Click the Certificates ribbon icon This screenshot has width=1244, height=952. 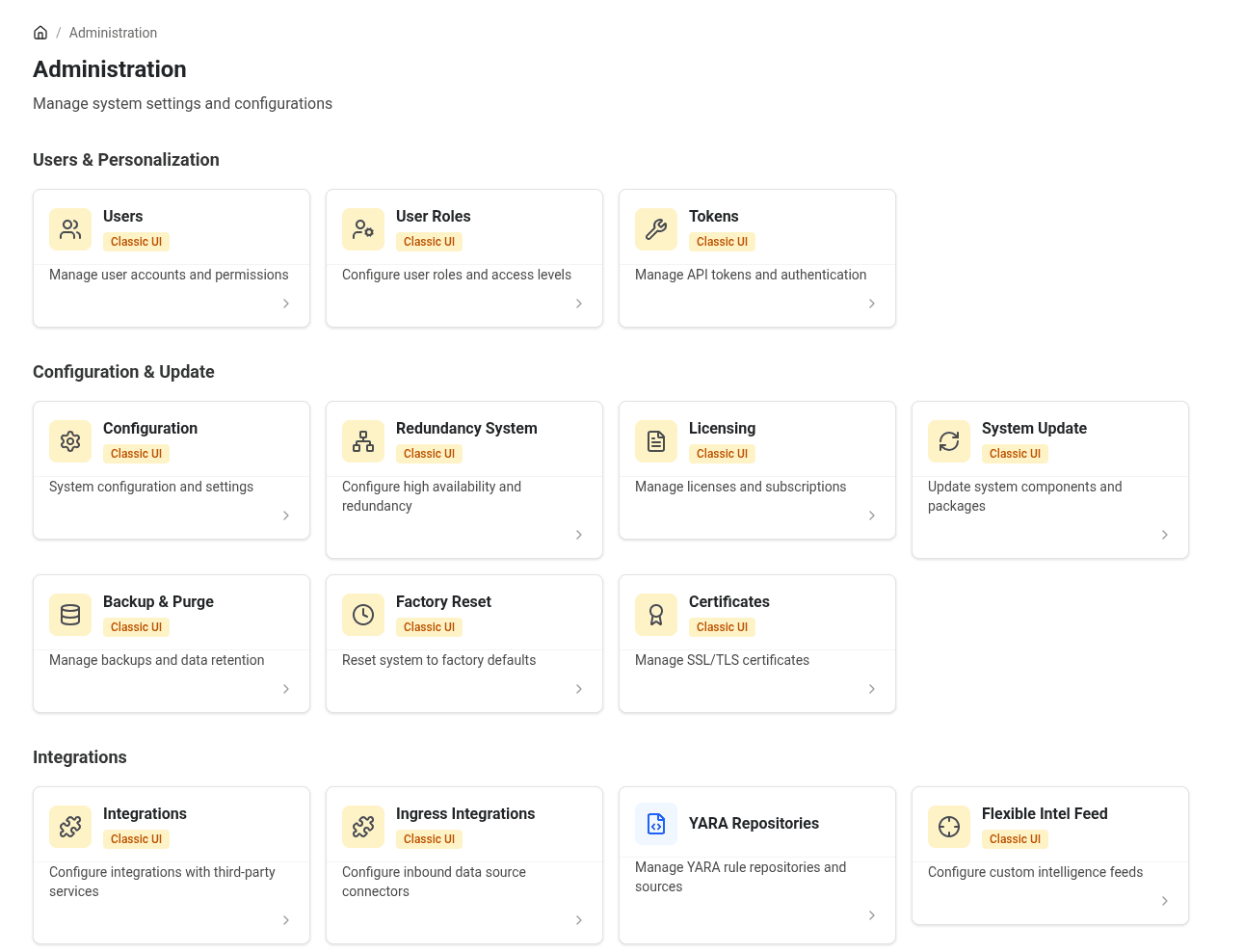[x=656, y=615]
